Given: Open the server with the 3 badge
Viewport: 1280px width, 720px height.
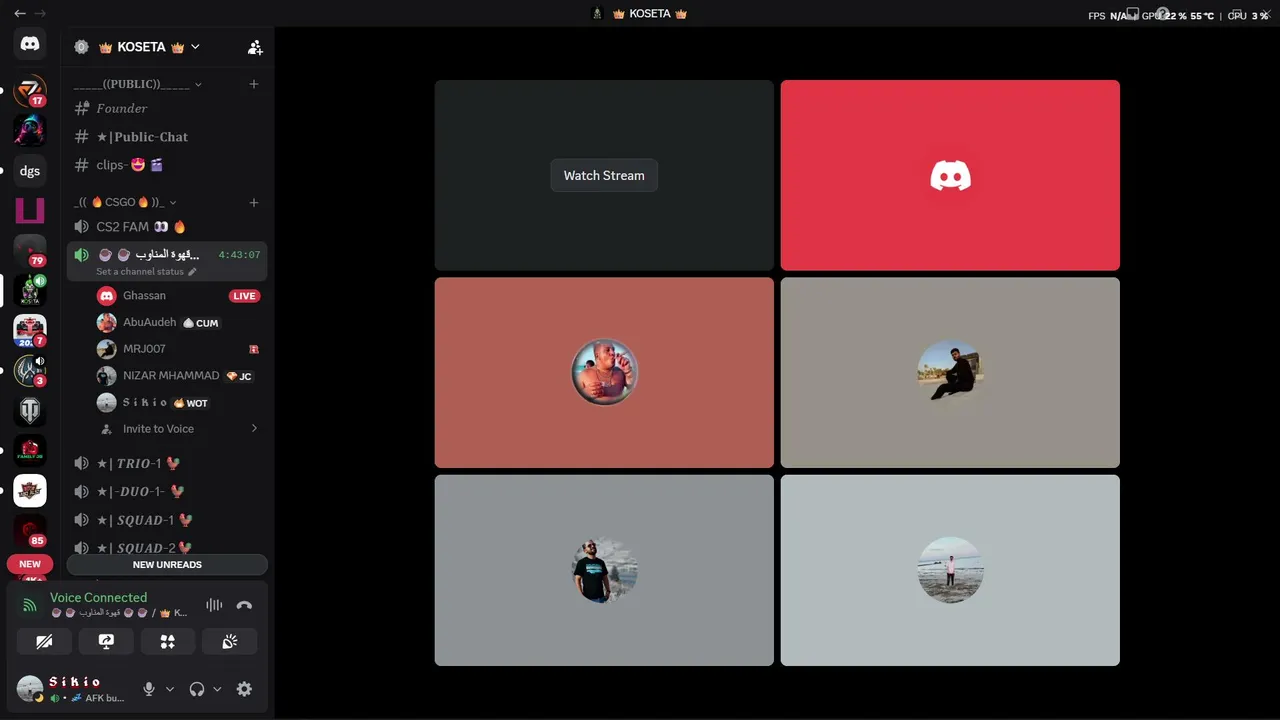Looking at the screenshot, I should (30, 371).
